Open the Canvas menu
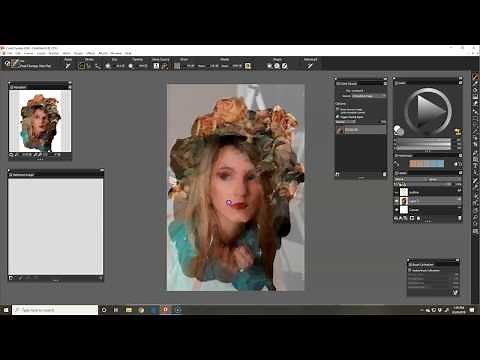Image resolution: width=480 pixels, height=360 pixels. coord(29,53)
